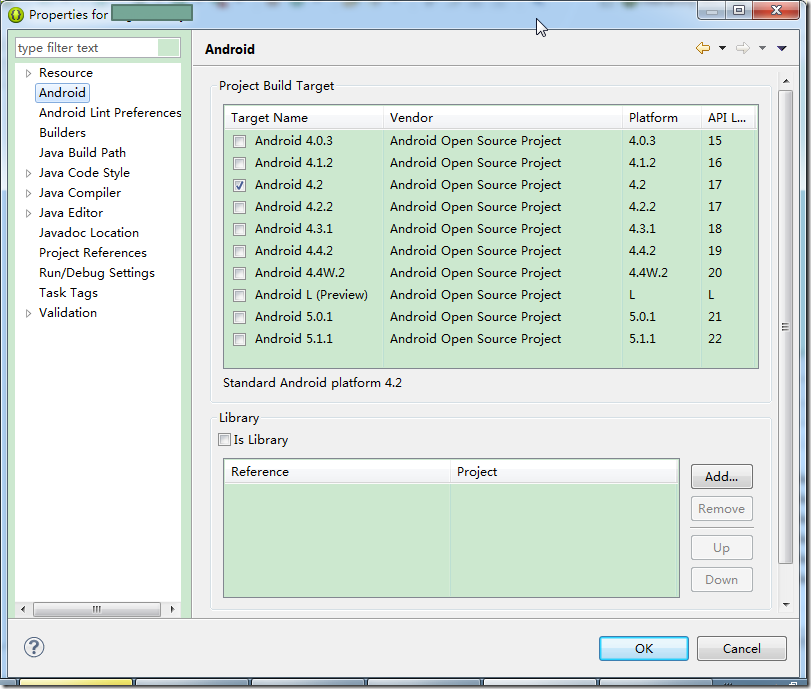Click left arrow of sidebar horizontal scrollbar
811x689 pixels.
click(x=23, y=609)
